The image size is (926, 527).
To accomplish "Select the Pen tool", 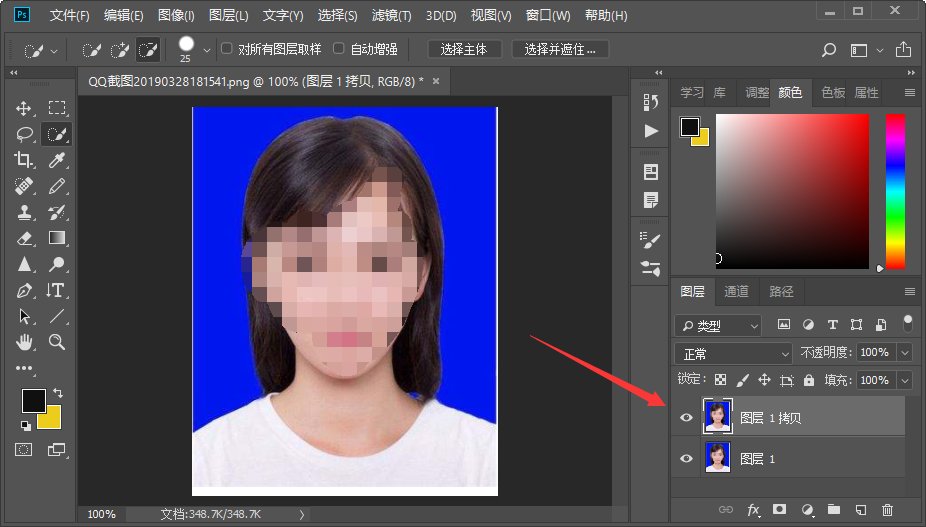I will click(24, 290).
